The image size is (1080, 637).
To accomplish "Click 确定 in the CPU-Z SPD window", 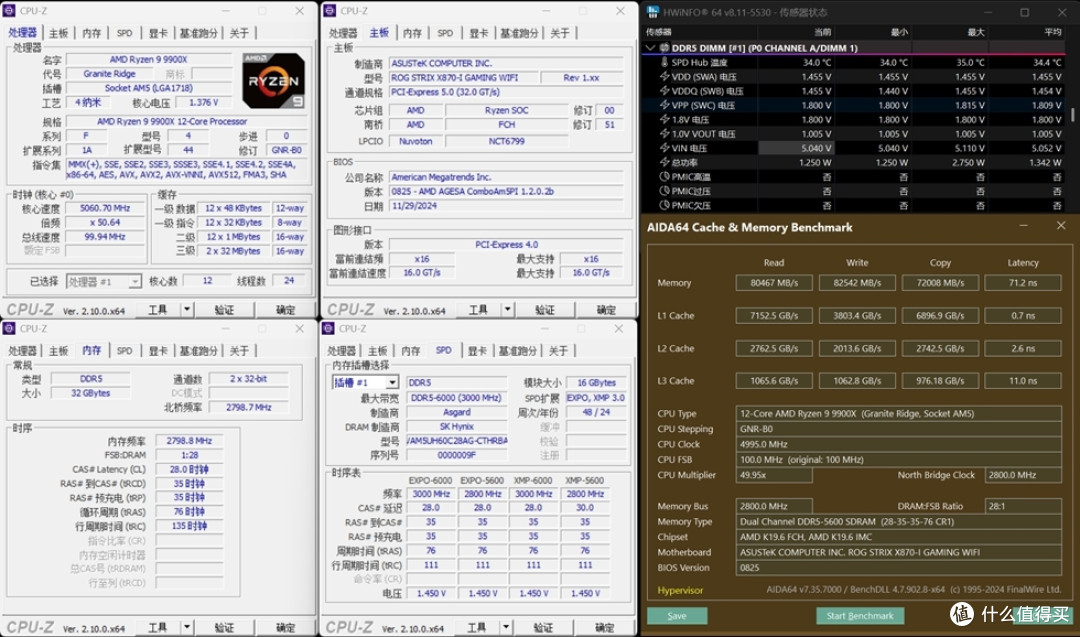I will [605, 627].
